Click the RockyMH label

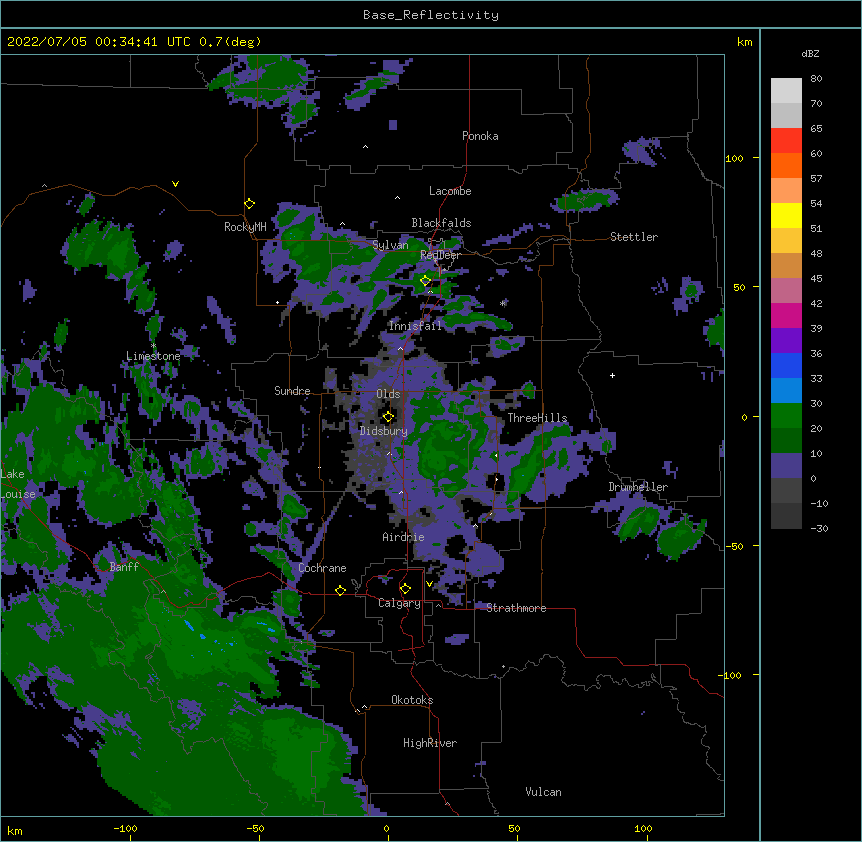245,227
